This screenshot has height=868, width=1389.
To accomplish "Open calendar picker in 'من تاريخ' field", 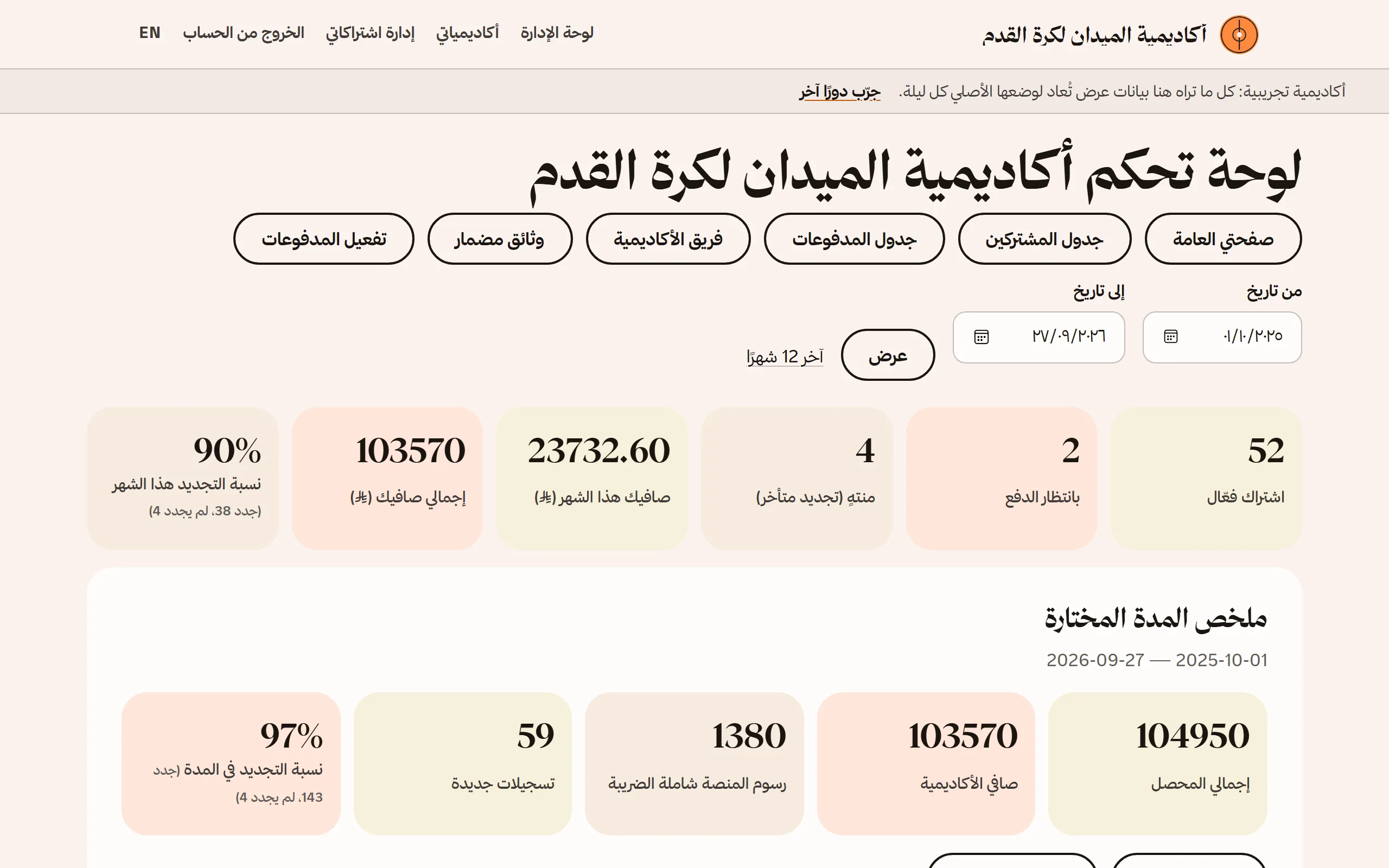I will pyautogui.click(x=1170, y=336).
